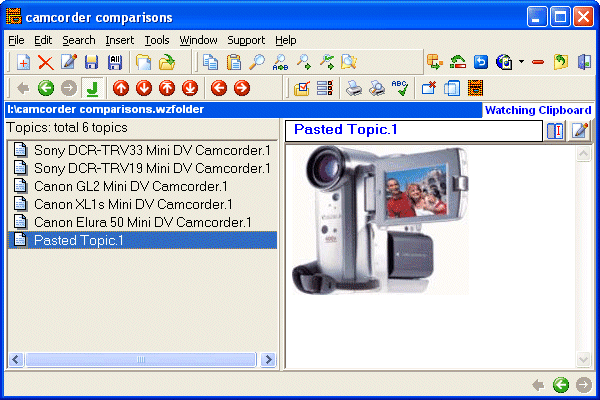Click the grey left-pointing history arrow in toolbar
600x400 pixels.
pos(23,88)
